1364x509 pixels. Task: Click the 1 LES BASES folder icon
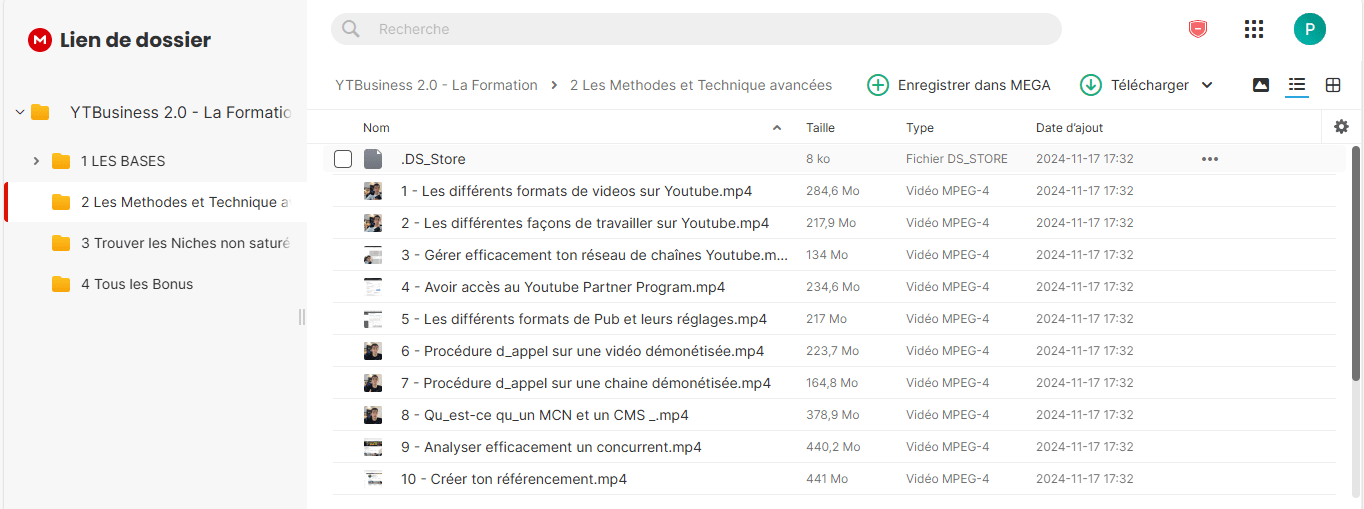pos(61,161)
